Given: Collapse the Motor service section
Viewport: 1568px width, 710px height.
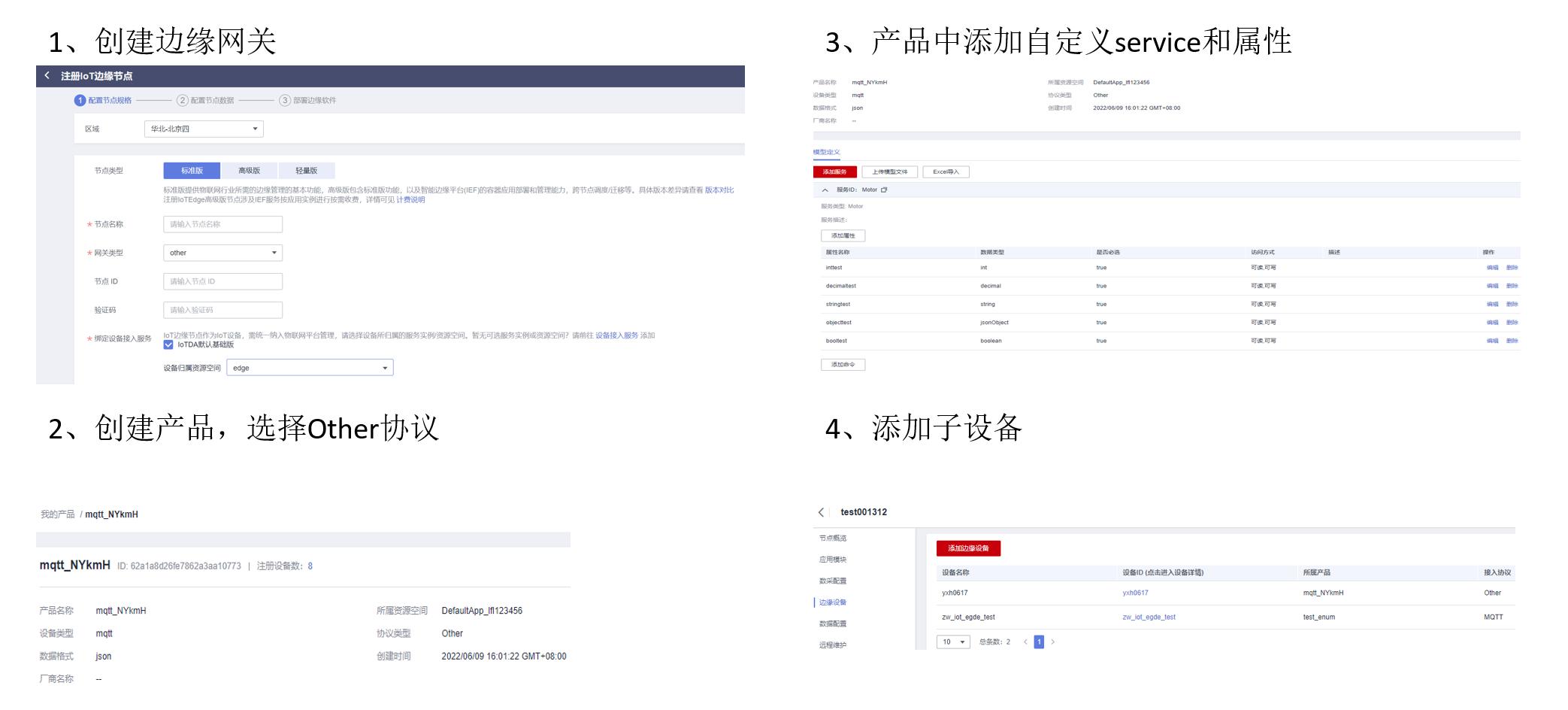Looking at the screenshot, I should (x=824, y=190).
